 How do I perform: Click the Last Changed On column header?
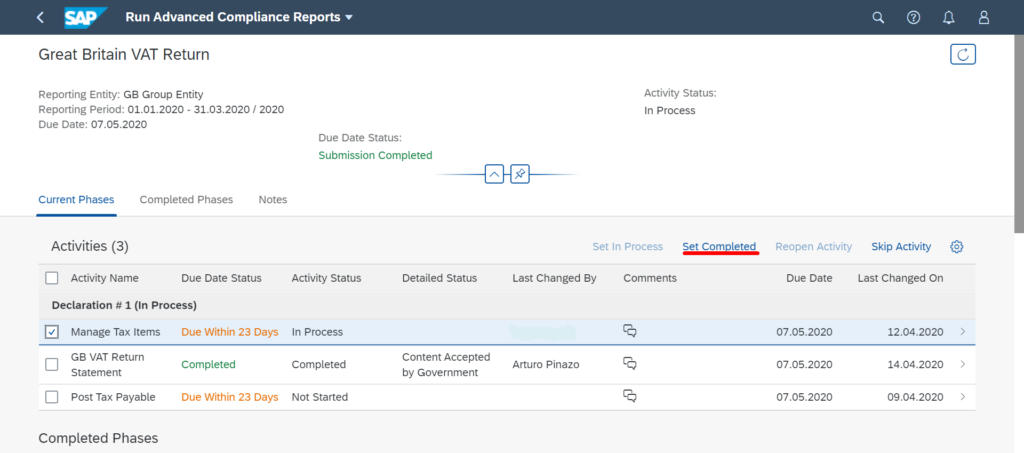tap(901, 278)
